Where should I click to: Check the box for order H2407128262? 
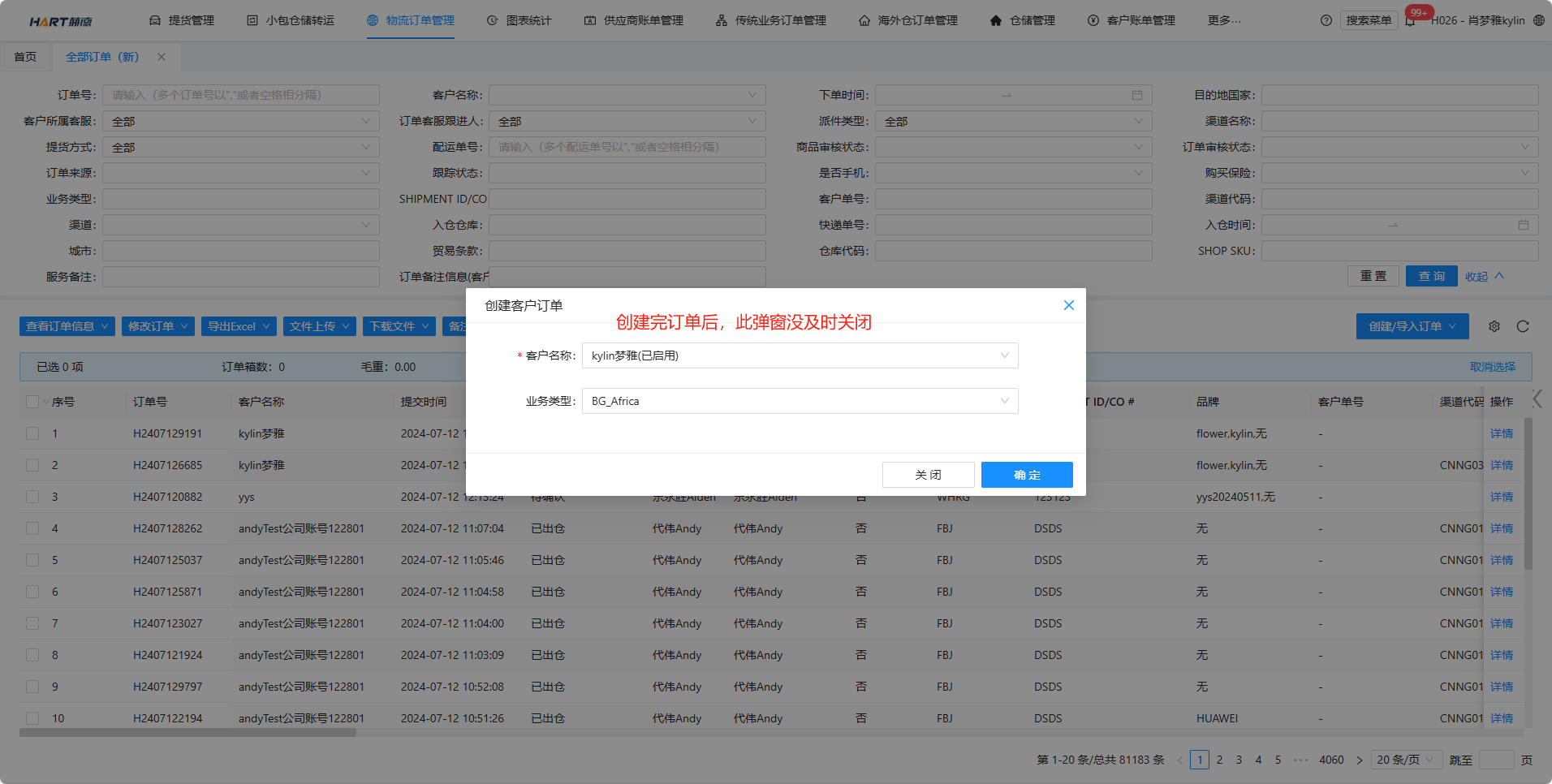click(x=32, y=528)
